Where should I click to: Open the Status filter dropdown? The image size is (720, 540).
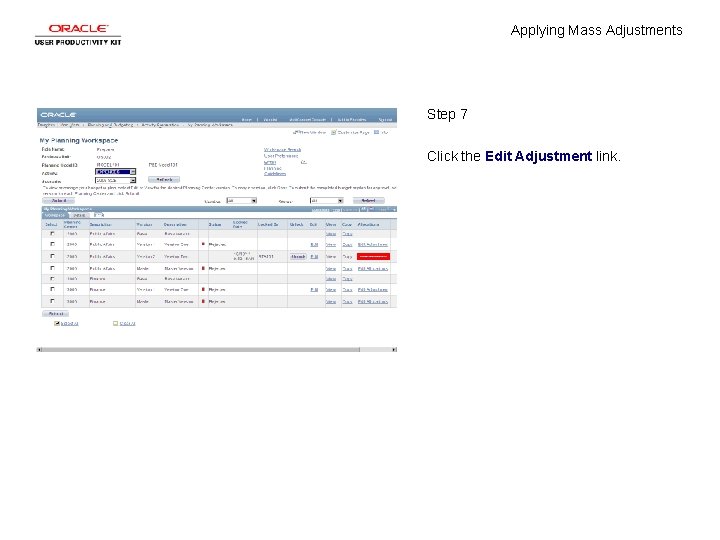click(x=326, y=201)
